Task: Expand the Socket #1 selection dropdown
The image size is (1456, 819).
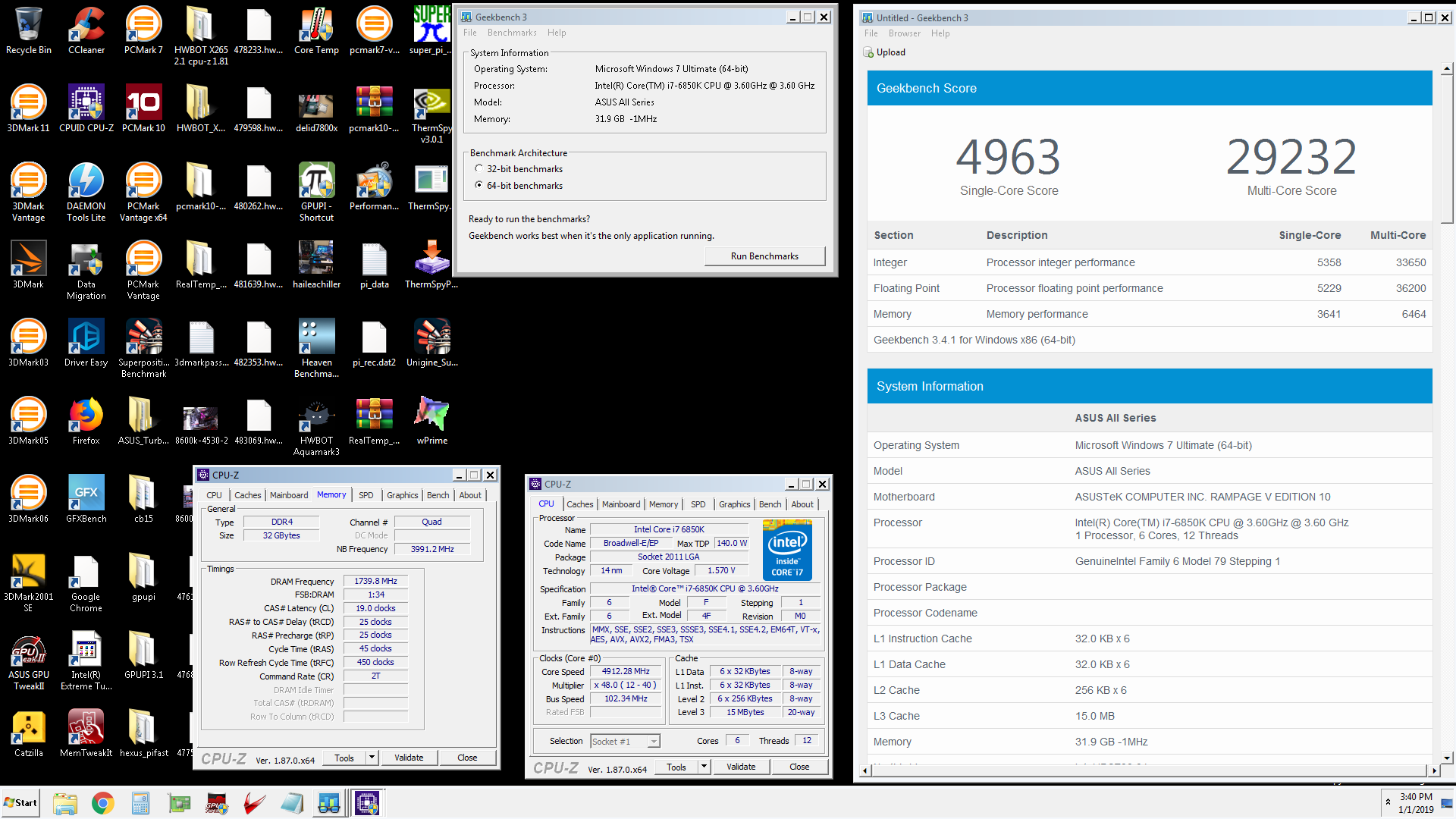Action: pyautogui.click(x=654, y=742)
